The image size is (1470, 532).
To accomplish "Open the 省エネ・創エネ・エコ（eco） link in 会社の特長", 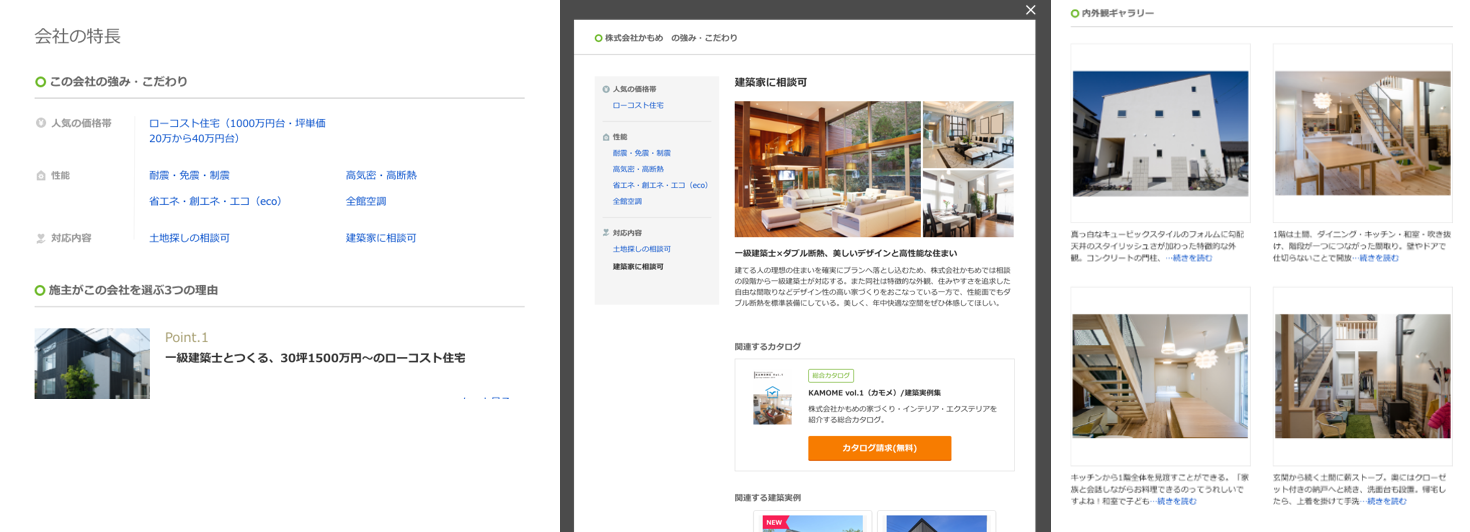I will [x=215, y=201].
